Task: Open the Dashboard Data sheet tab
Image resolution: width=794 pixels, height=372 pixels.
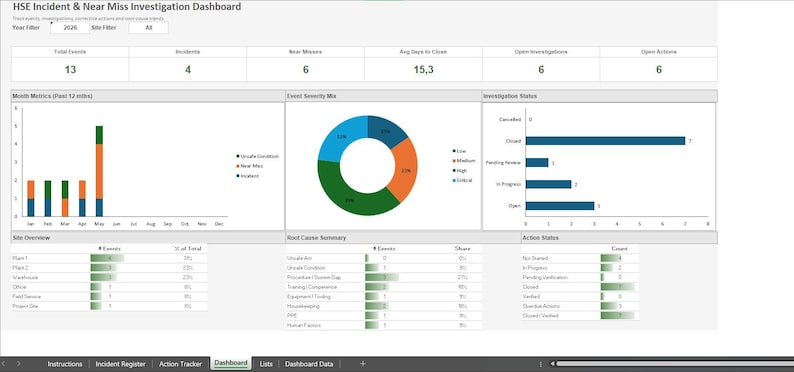Action: point(309,364)
